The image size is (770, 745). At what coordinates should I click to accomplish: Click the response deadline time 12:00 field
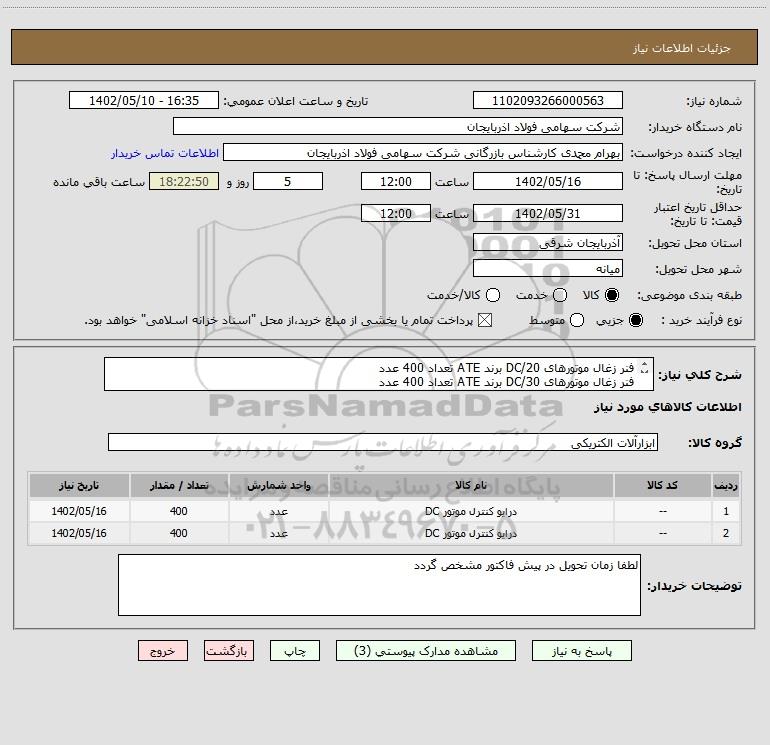pyautogui.click(x=396, y=181)
